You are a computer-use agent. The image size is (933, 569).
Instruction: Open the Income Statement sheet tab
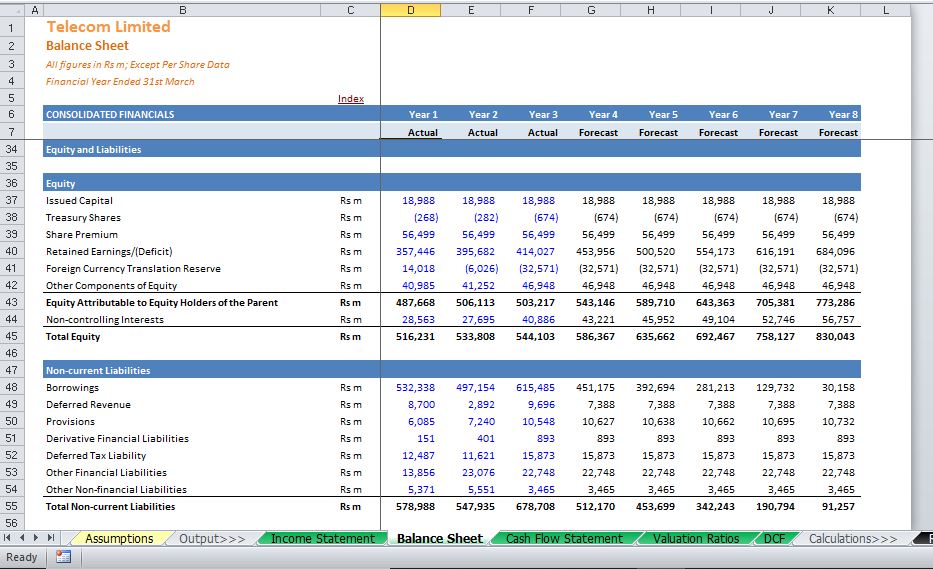(323, 538)
